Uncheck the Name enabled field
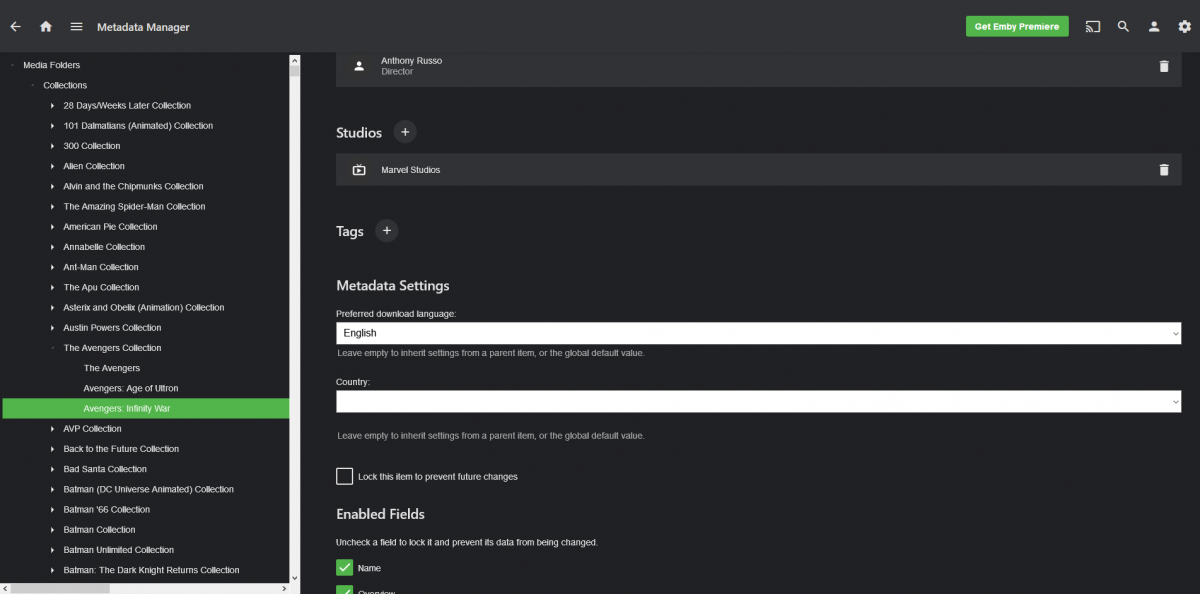 click(345, 568)
